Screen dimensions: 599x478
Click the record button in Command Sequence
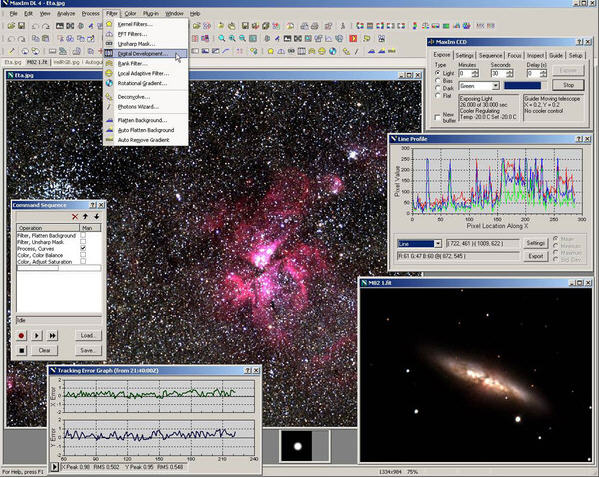tap(21, 335)
